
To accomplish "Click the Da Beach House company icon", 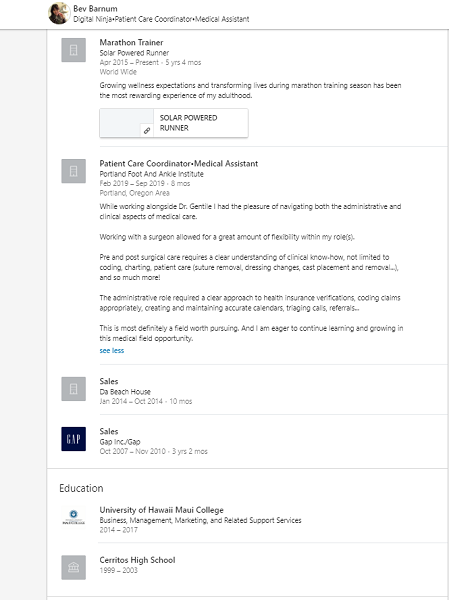I will pyautogui.click(x=73, y=389).
